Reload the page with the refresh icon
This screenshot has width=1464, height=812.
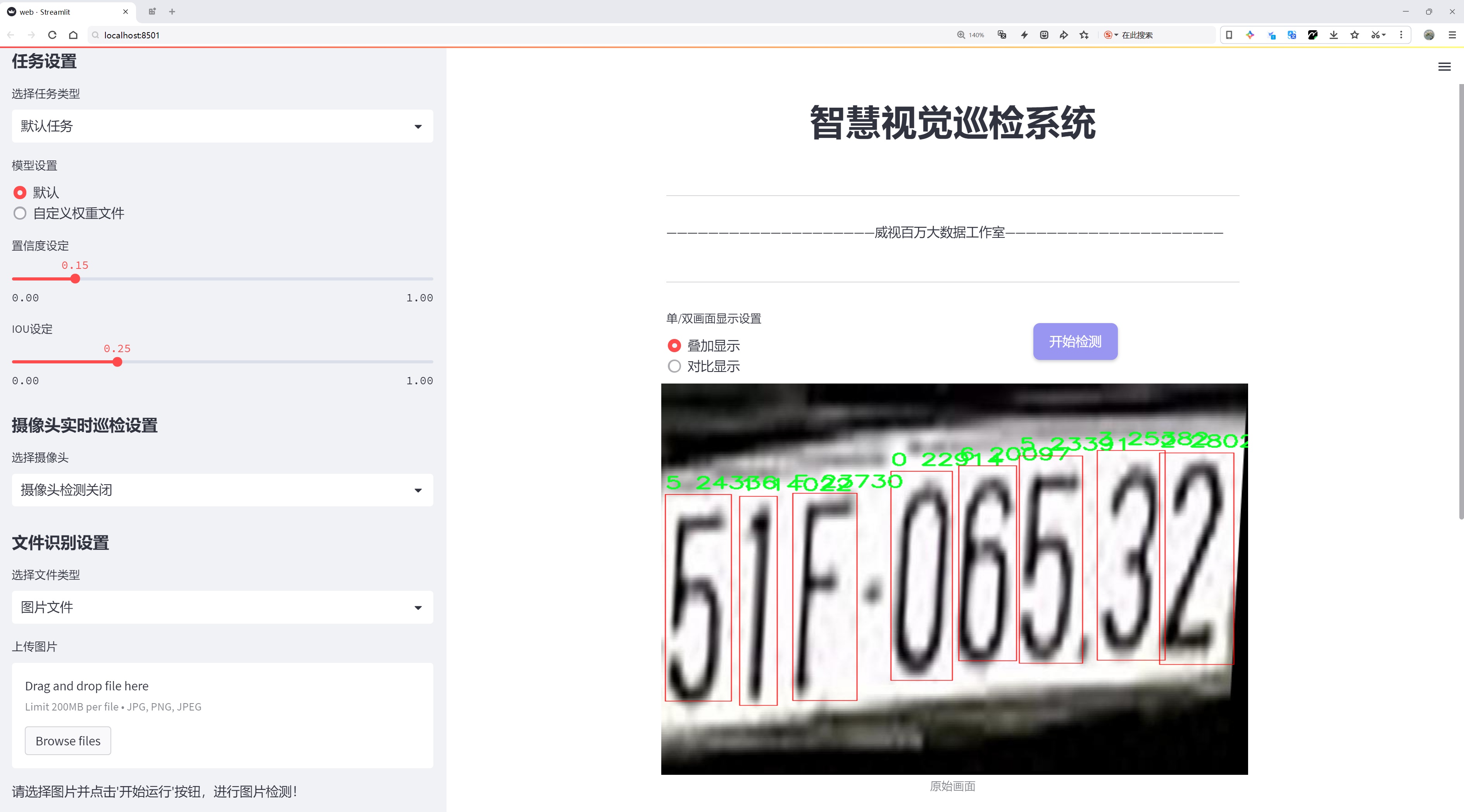(52, 35)
